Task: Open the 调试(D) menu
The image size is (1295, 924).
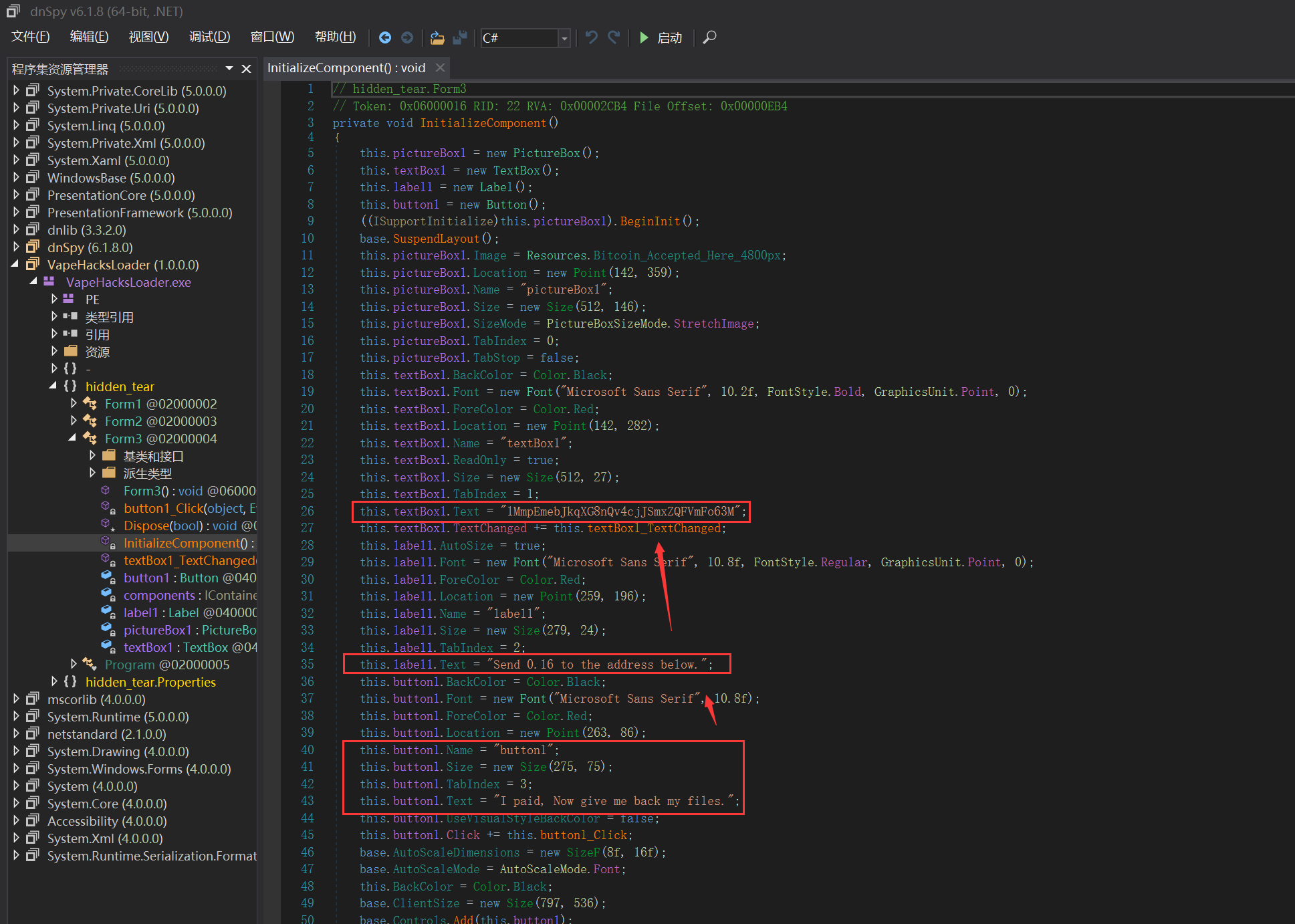Action: click(210, 37)
